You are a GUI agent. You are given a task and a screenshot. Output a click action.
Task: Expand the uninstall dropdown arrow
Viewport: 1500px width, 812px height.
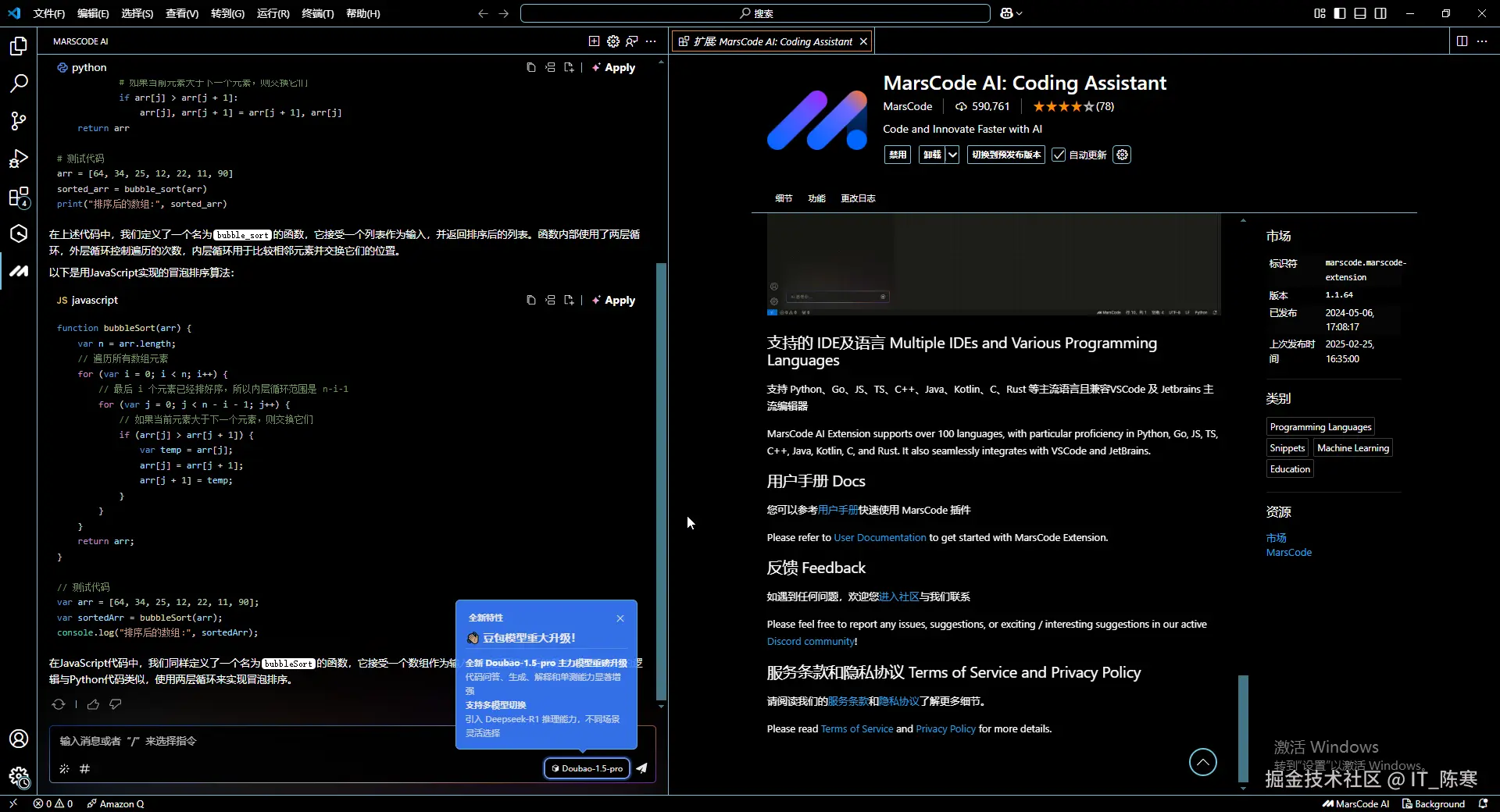pyautogui.click(x=952, y=155)
